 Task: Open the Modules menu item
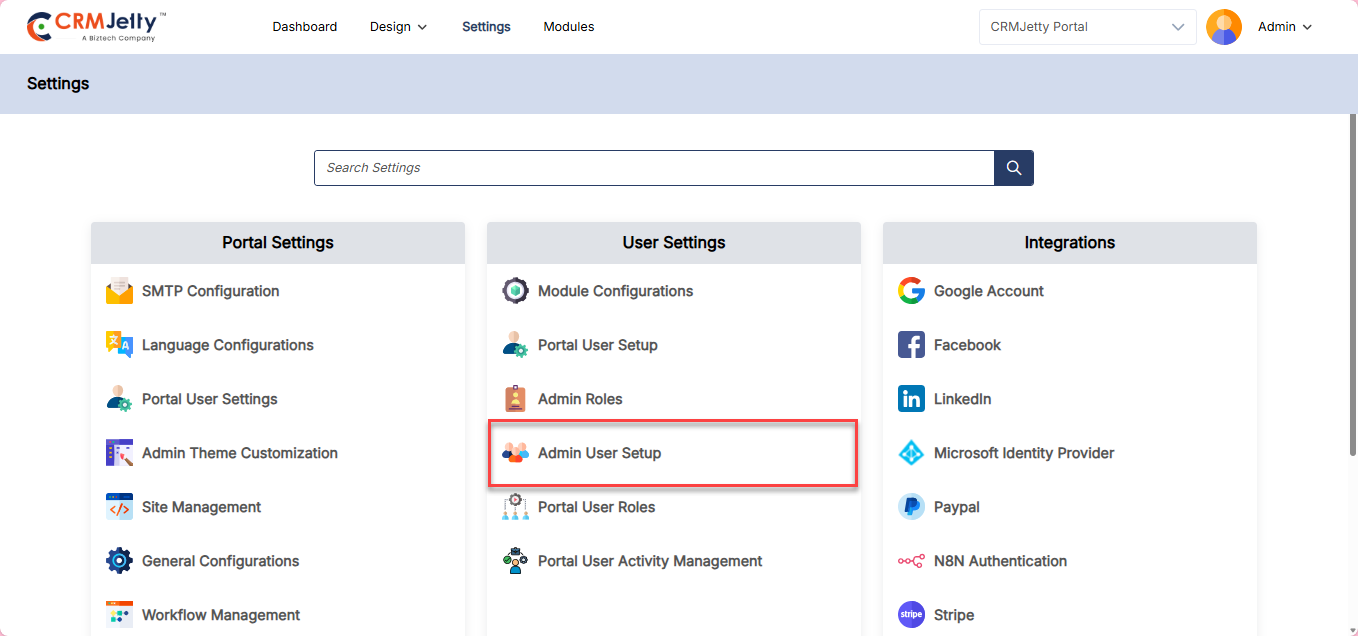(569, 27)
